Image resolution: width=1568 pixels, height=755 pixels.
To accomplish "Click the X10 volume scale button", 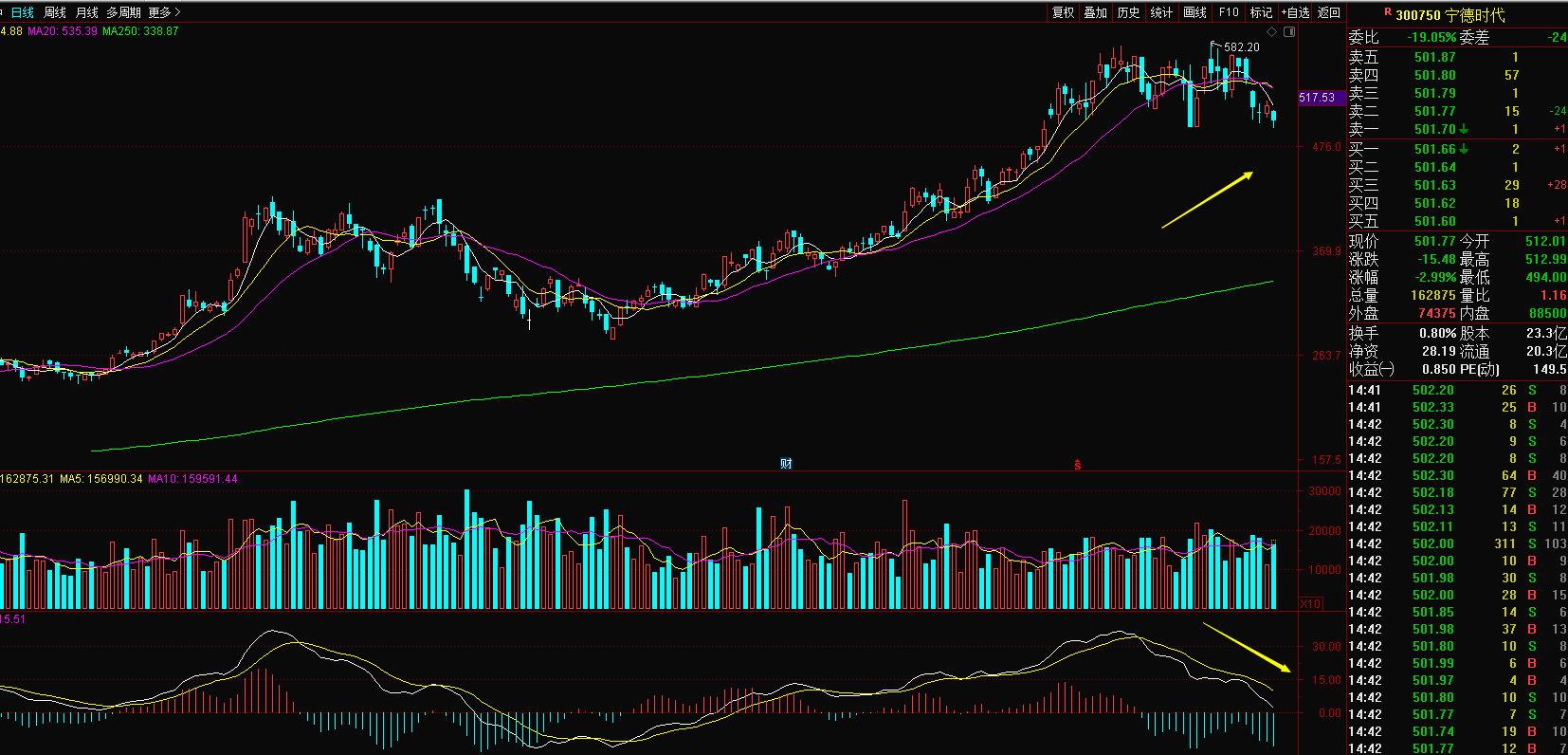I will [x=1310, y=603].
